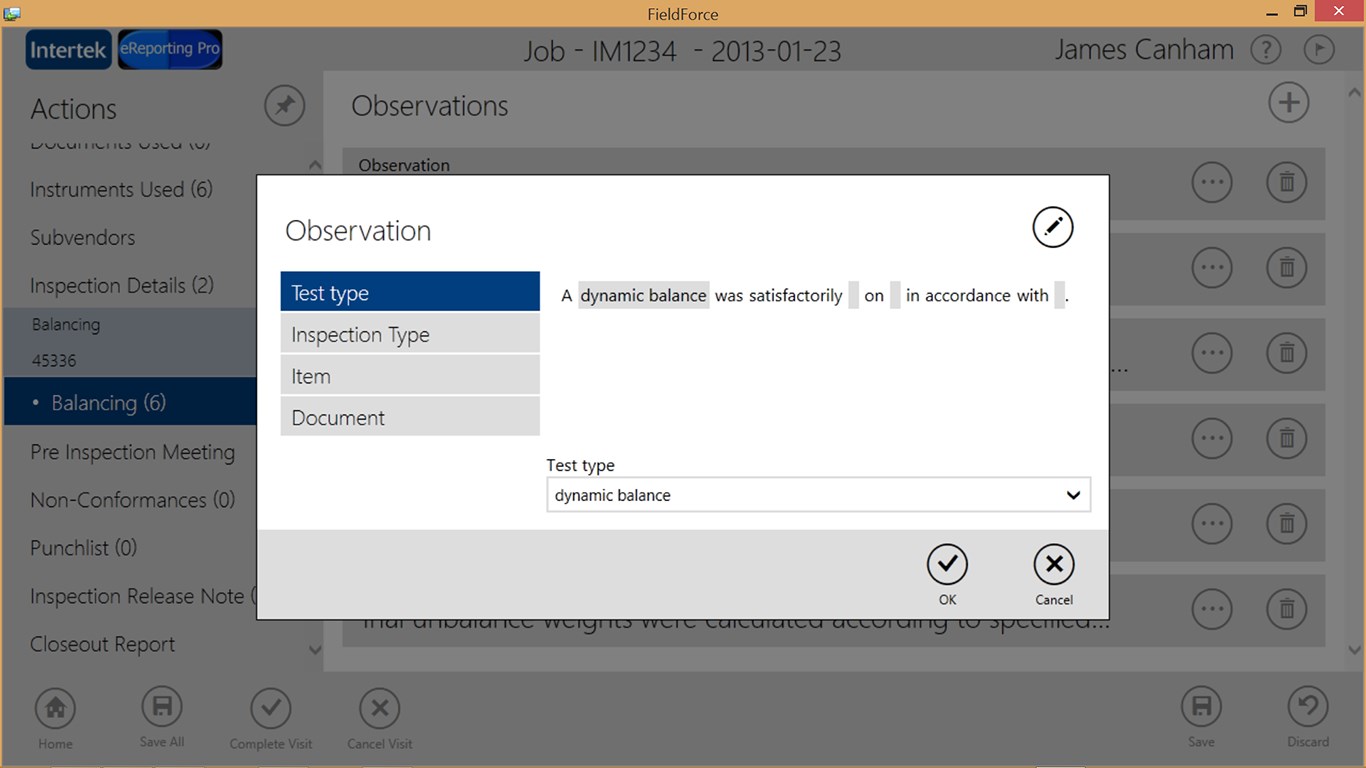This screenshot has height=768, width=1366.
Task: Click the Complete Visit checkmark icon
Action: tap(270, 708)
